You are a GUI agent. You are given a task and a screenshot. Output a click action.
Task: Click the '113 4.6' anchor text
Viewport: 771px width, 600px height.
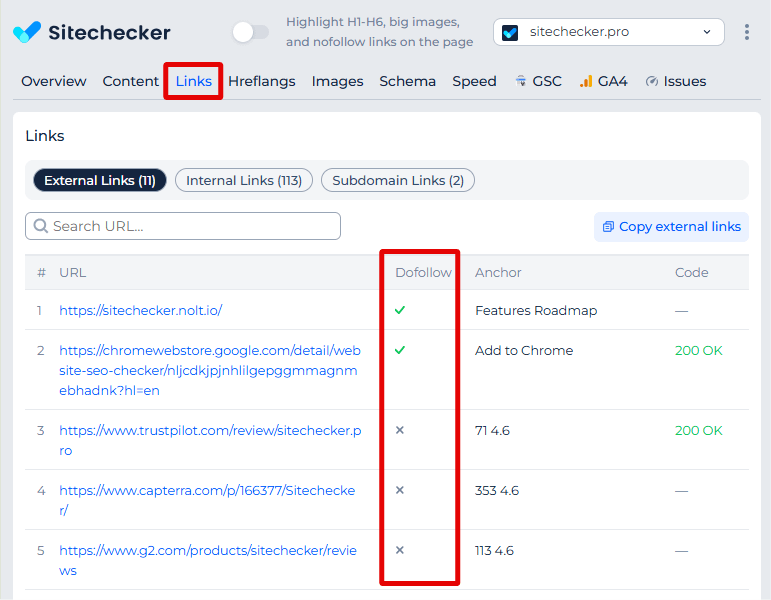coord(494,550)
